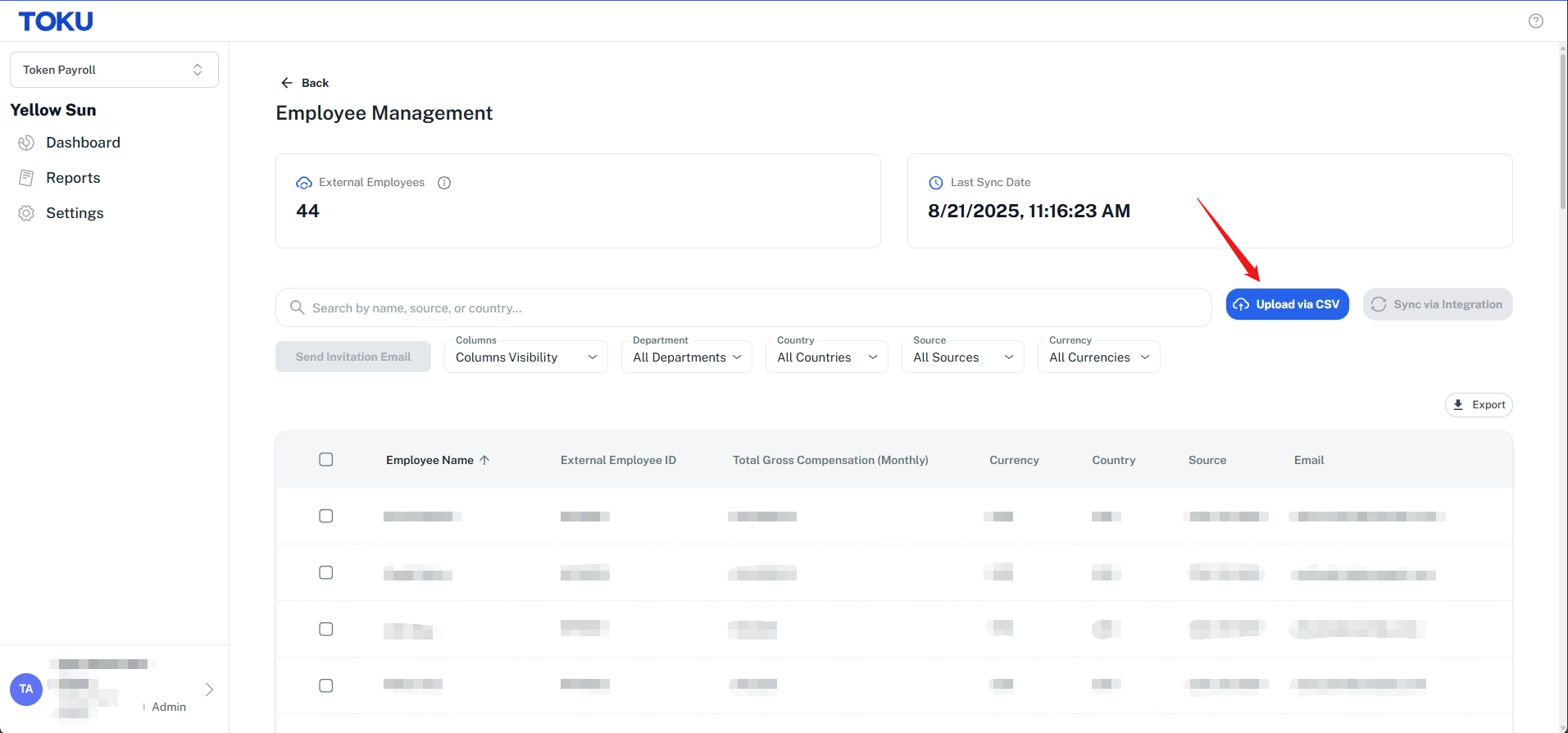Click the Dashboard sidebar icon

(x=26, y=143)
